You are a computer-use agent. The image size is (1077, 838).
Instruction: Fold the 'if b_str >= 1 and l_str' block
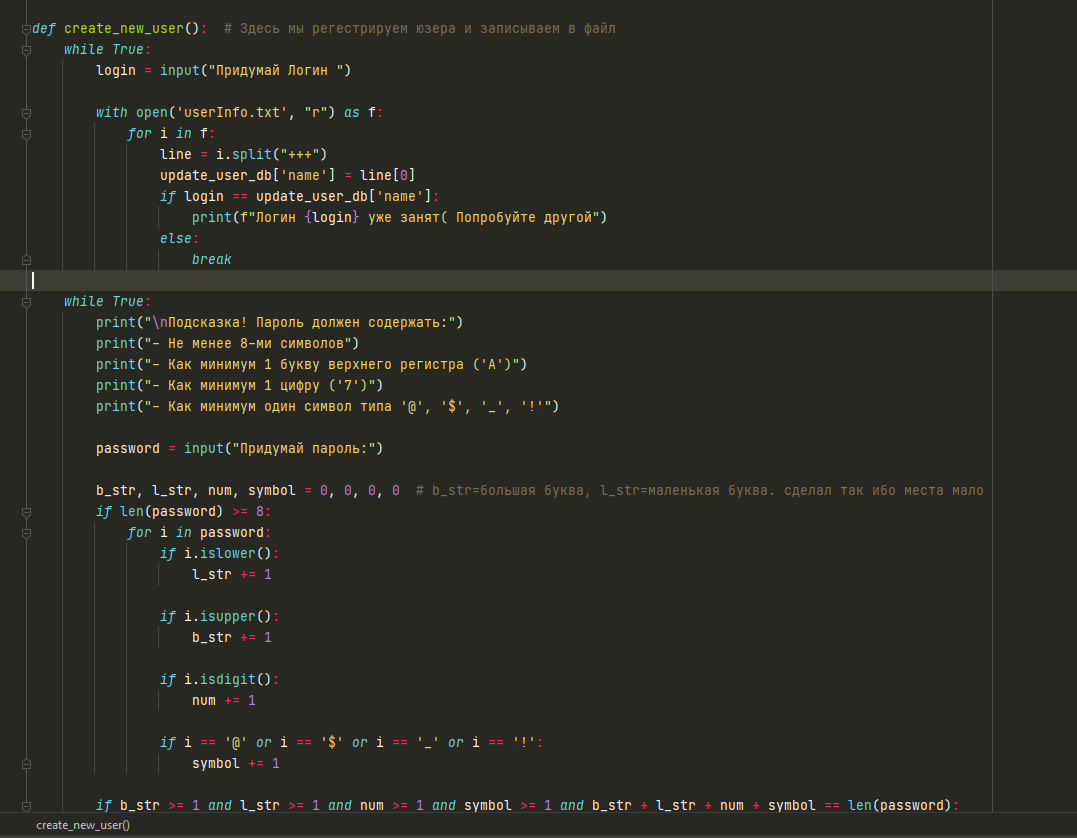(26, 806)
